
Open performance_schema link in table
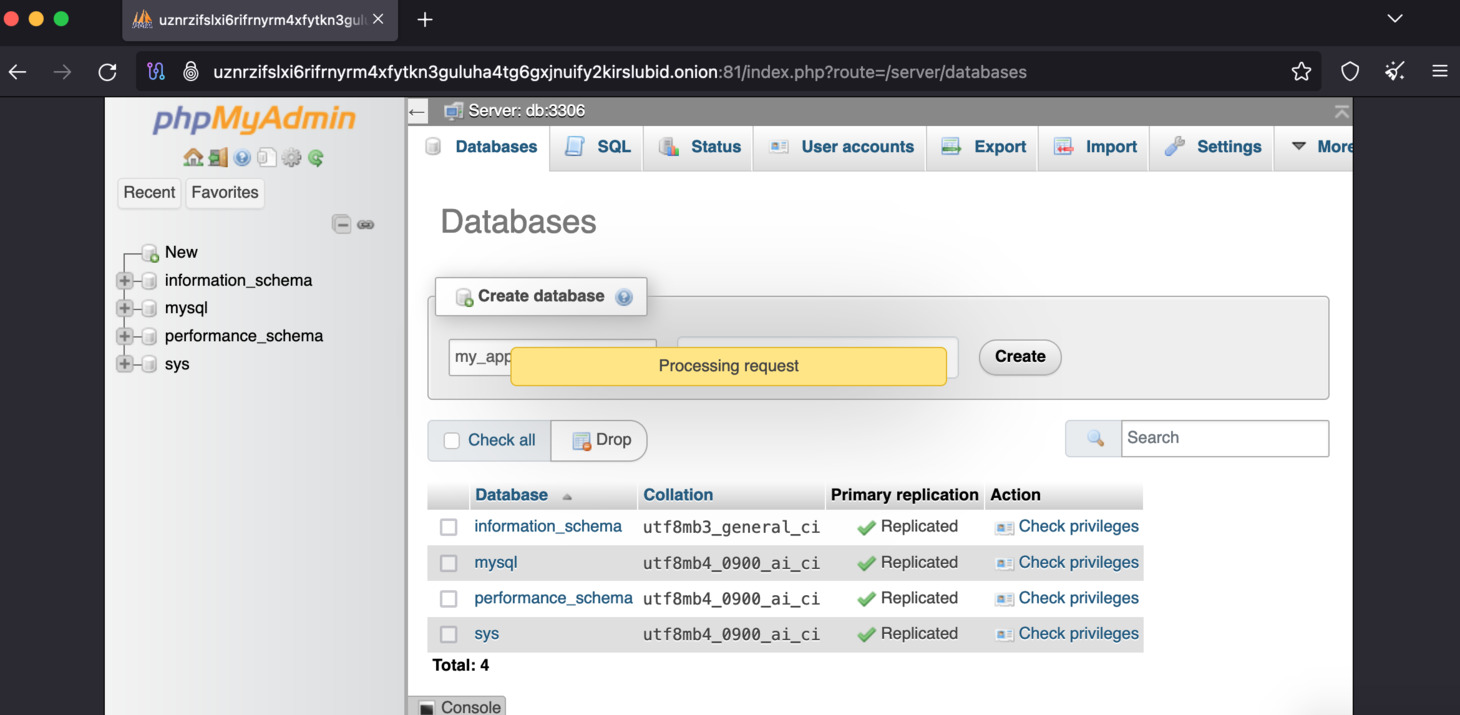(553, 598)
